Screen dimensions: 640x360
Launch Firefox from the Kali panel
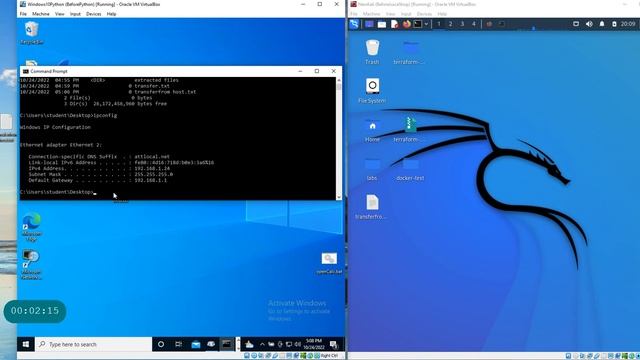(x=407, y=24)
